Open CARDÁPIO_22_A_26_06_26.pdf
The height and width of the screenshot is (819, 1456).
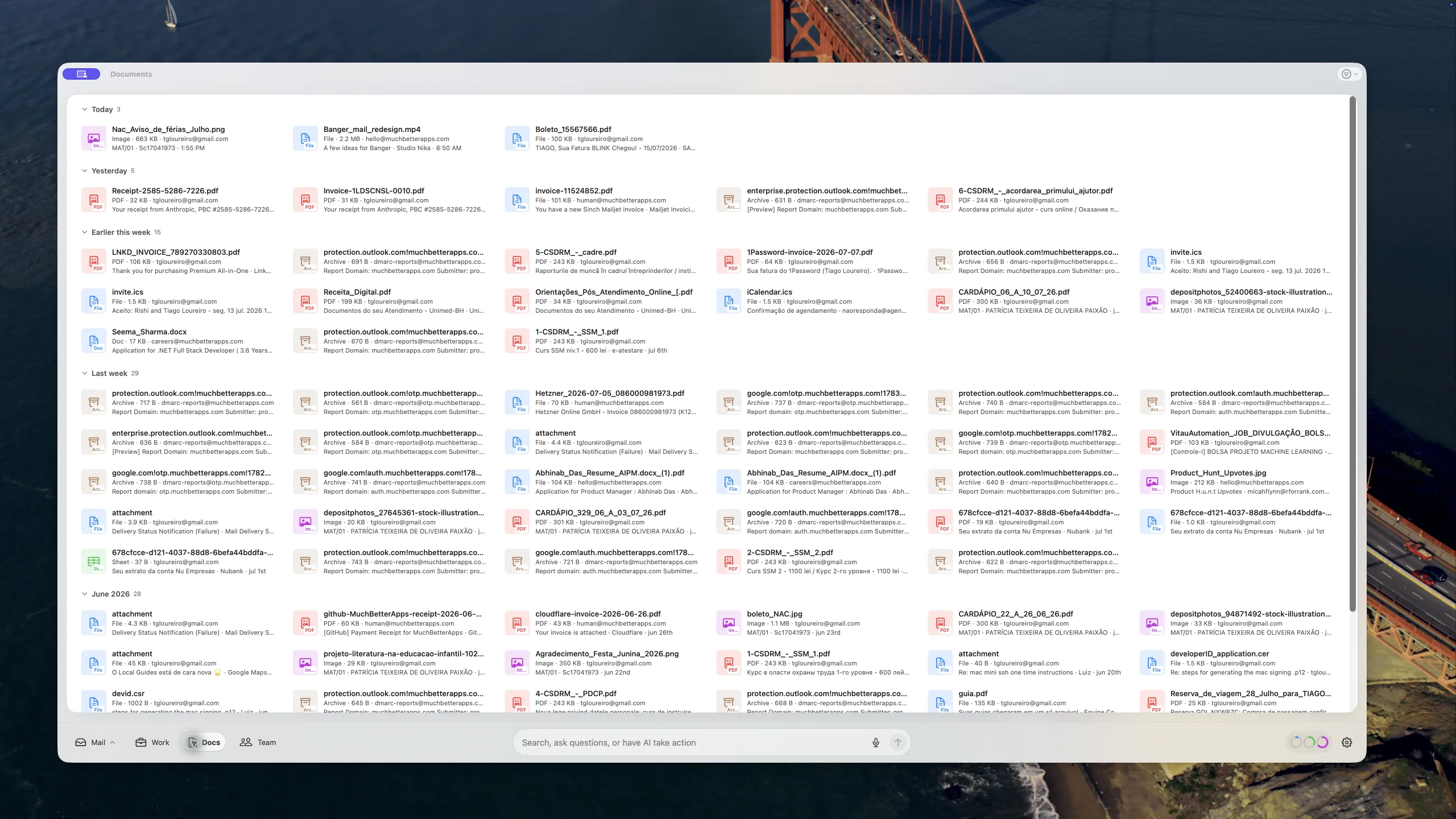pos(1024,623)
